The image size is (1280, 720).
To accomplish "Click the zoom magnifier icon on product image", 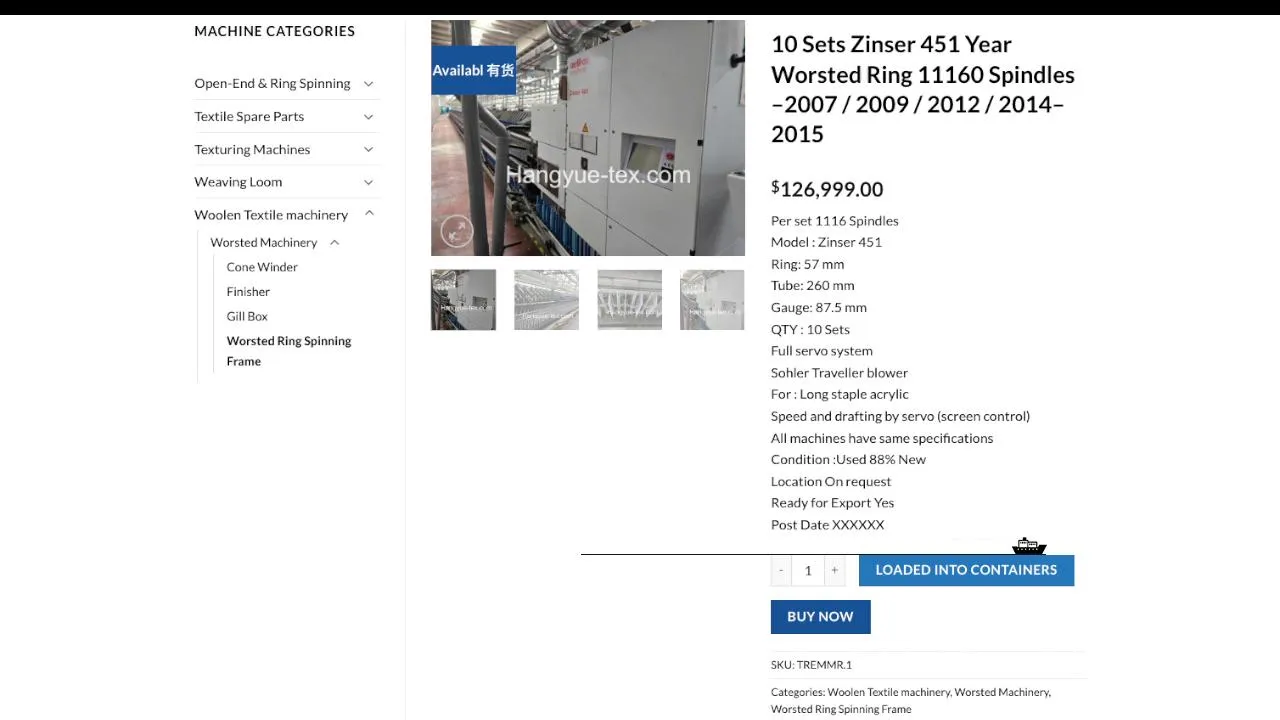I will (457, 231).
